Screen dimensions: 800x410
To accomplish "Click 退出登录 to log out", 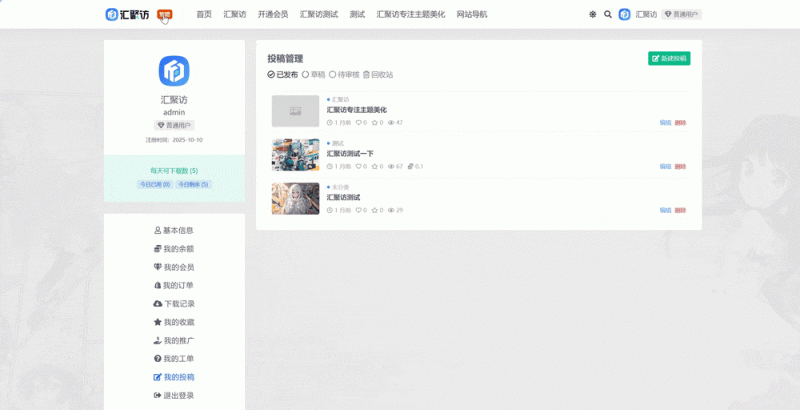I will [174, 396].
